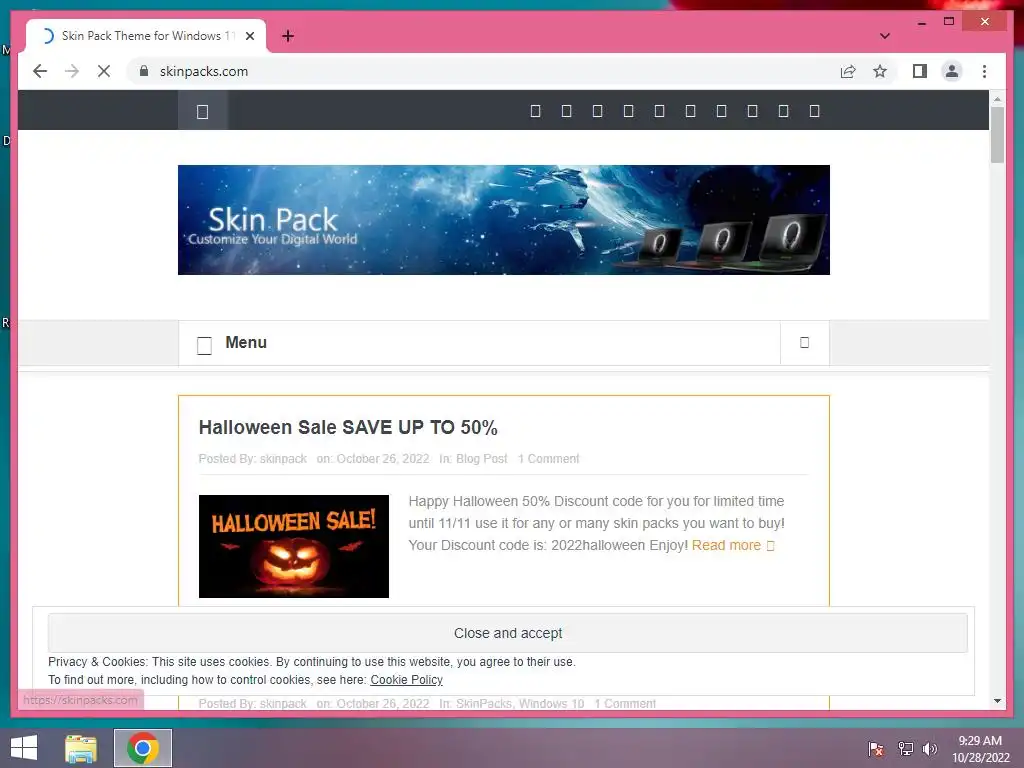The image size is (1024, 768).
Task: Follow the Read more link
Action: pyautogui.click(x=733, y=545)
